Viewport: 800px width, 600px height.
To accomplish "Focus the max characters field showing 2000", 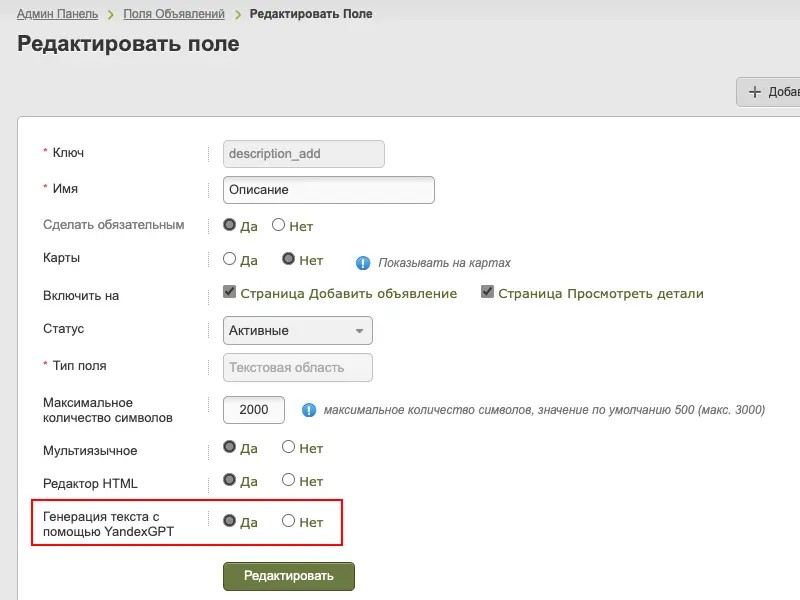I will pos(254,410).
